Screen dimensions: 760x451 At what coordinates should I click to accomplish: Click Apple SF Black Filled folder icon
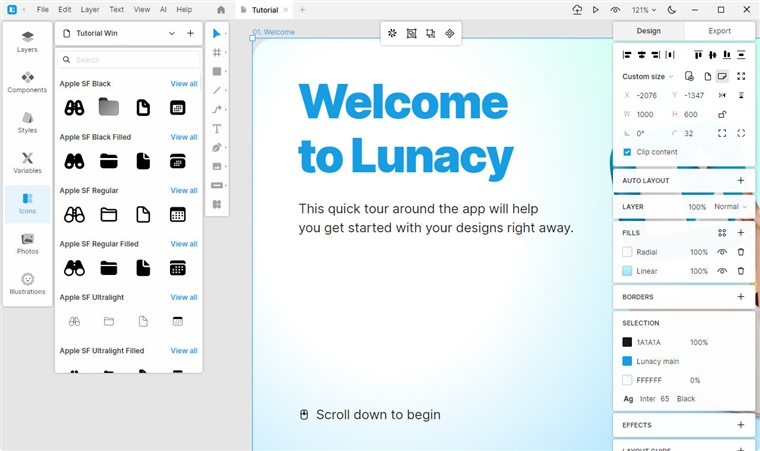coord(109,161)
